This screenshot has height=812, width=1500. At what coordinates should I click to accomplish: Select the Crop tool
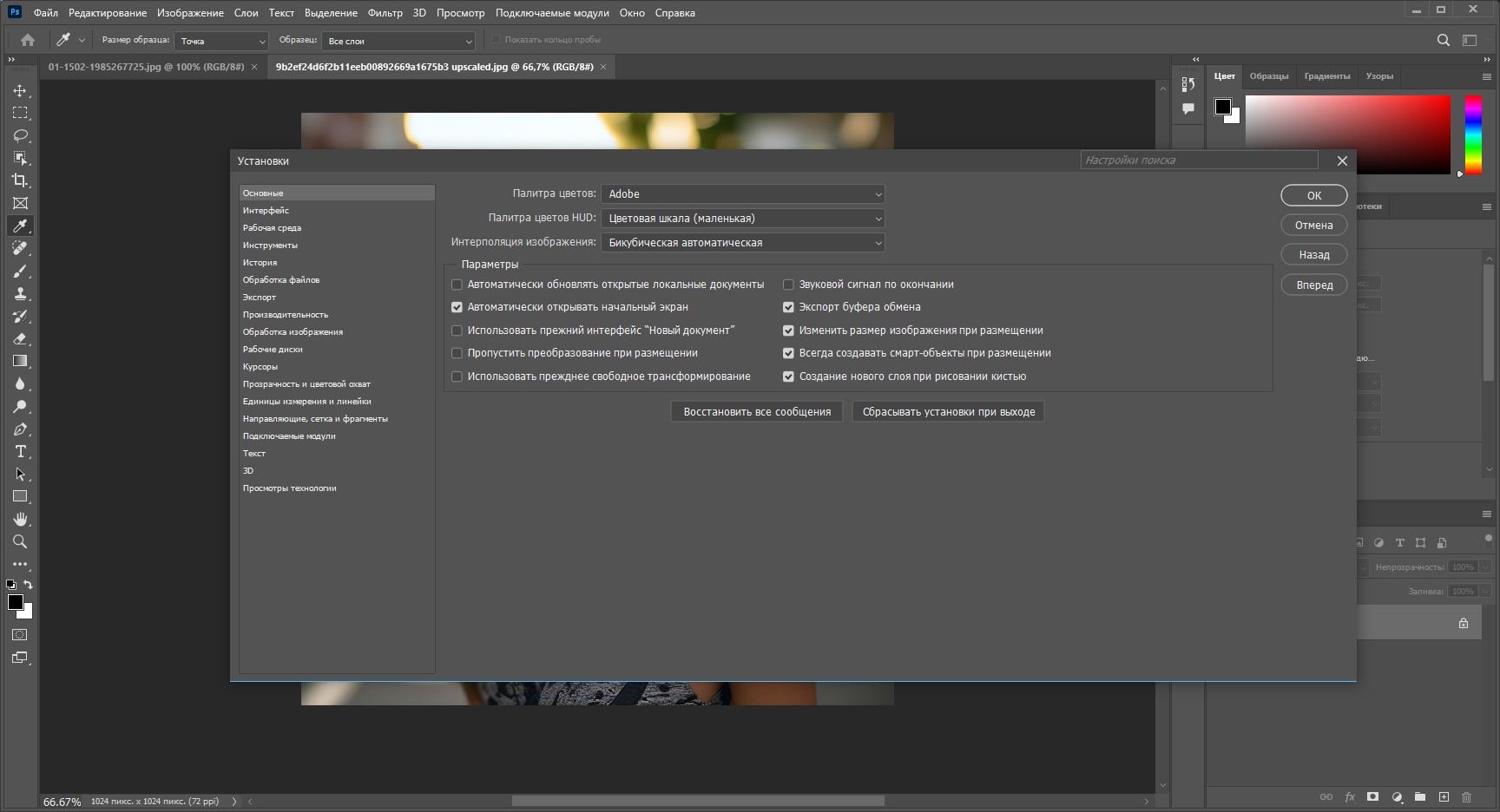point(20,180)
